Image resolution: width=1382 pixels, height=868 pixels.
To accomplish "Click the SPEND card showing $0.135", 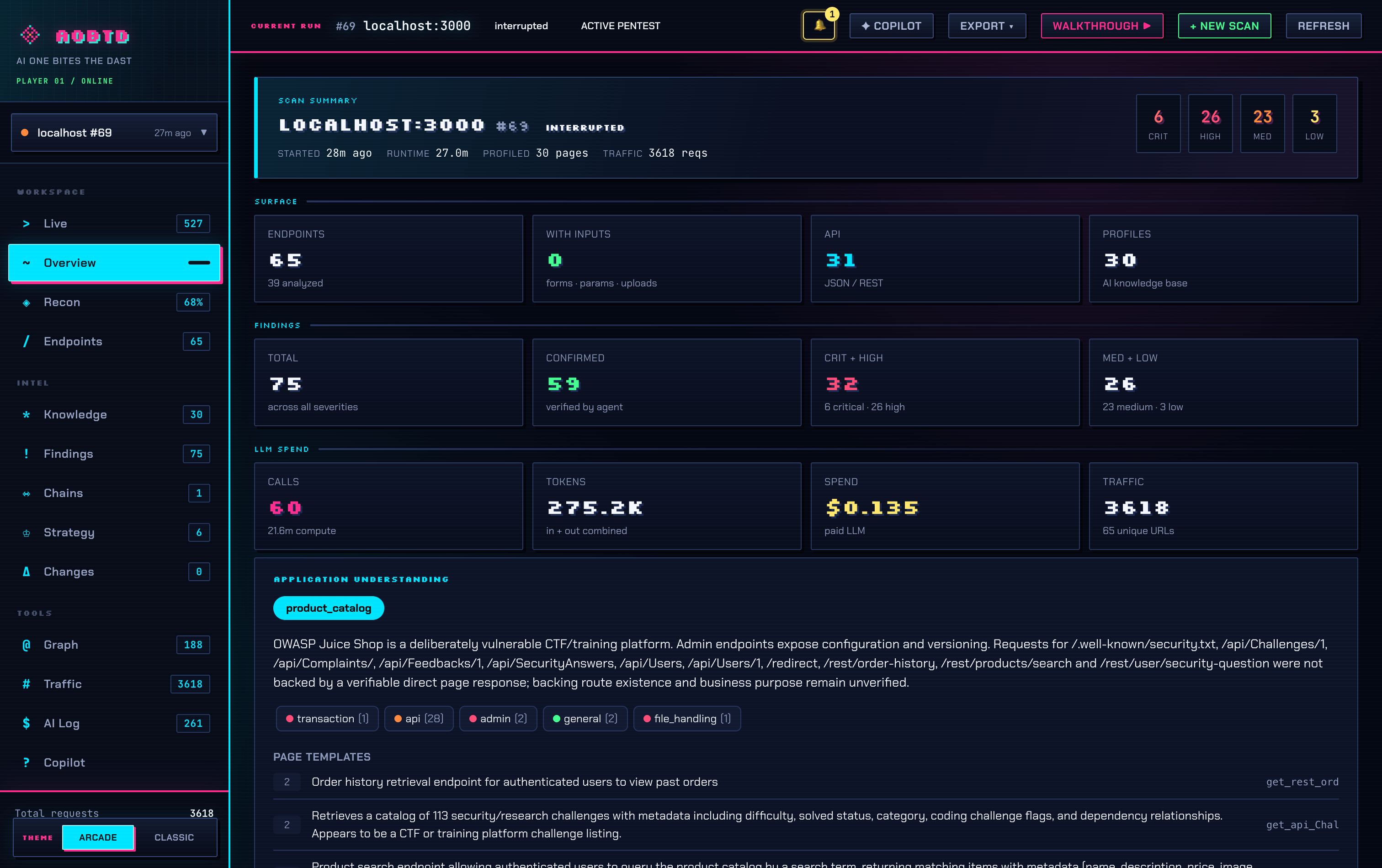I will (945, 506).
